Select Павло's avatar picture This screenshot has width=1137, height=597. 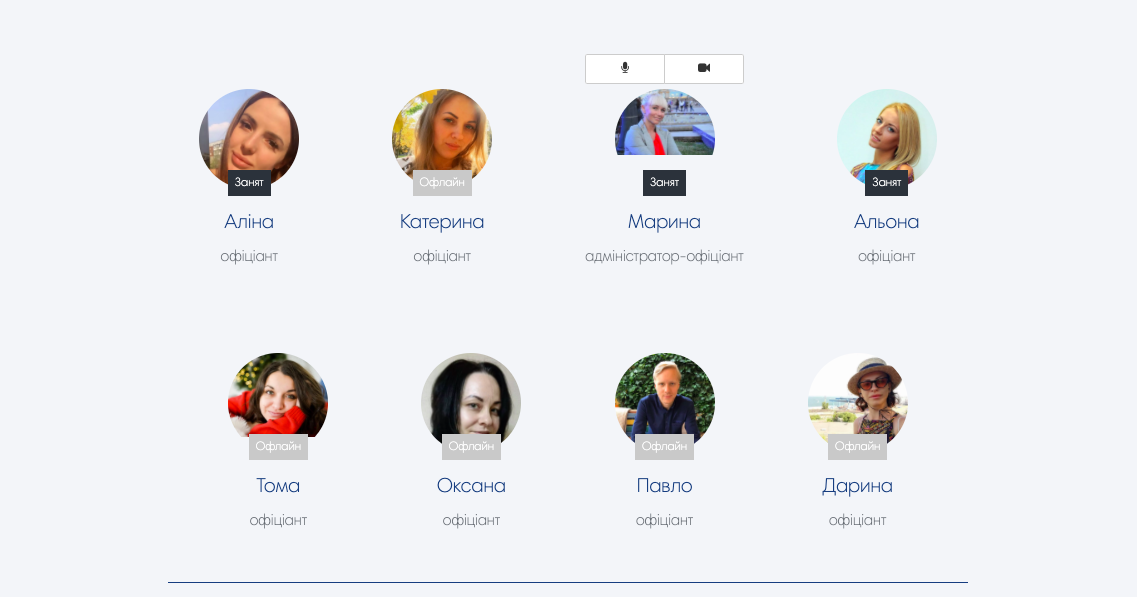(x=664, y=402)
